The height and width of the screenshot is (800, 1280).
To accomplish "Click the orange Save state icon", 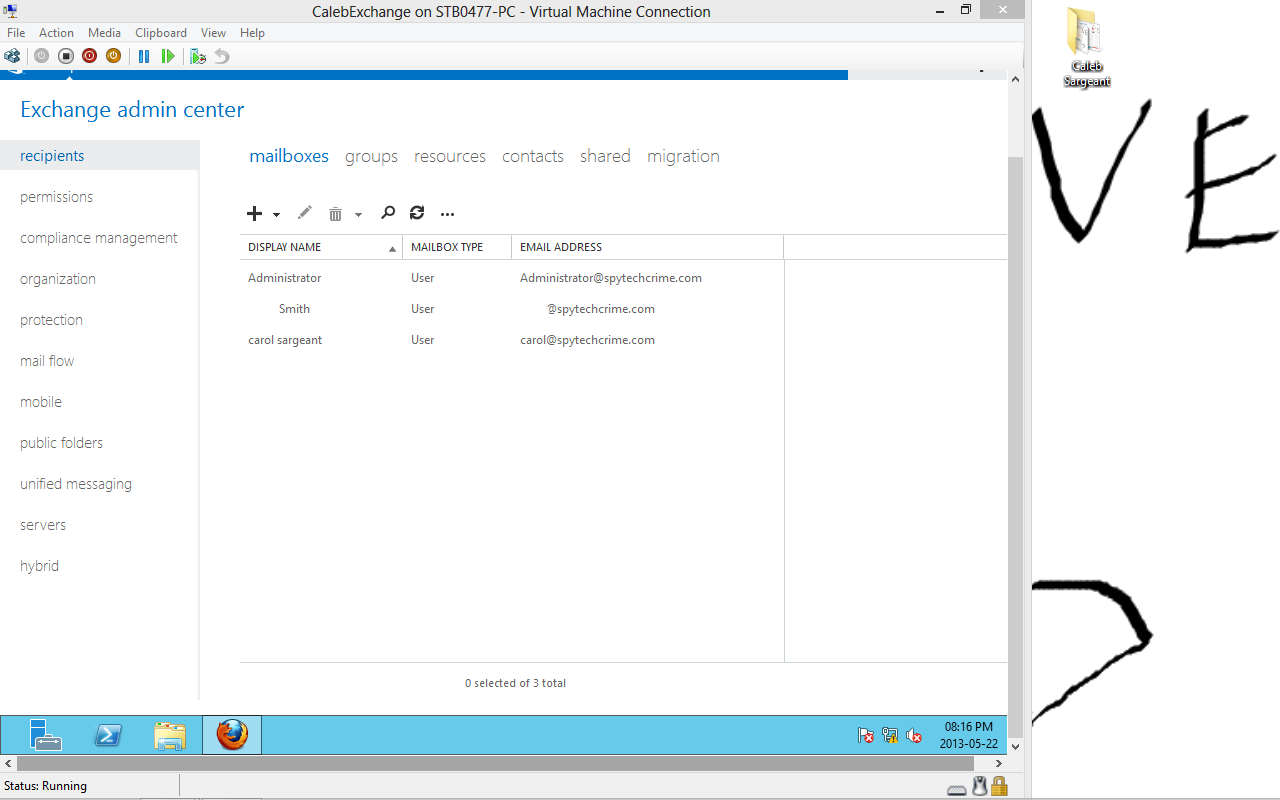I will pos(113,56).
